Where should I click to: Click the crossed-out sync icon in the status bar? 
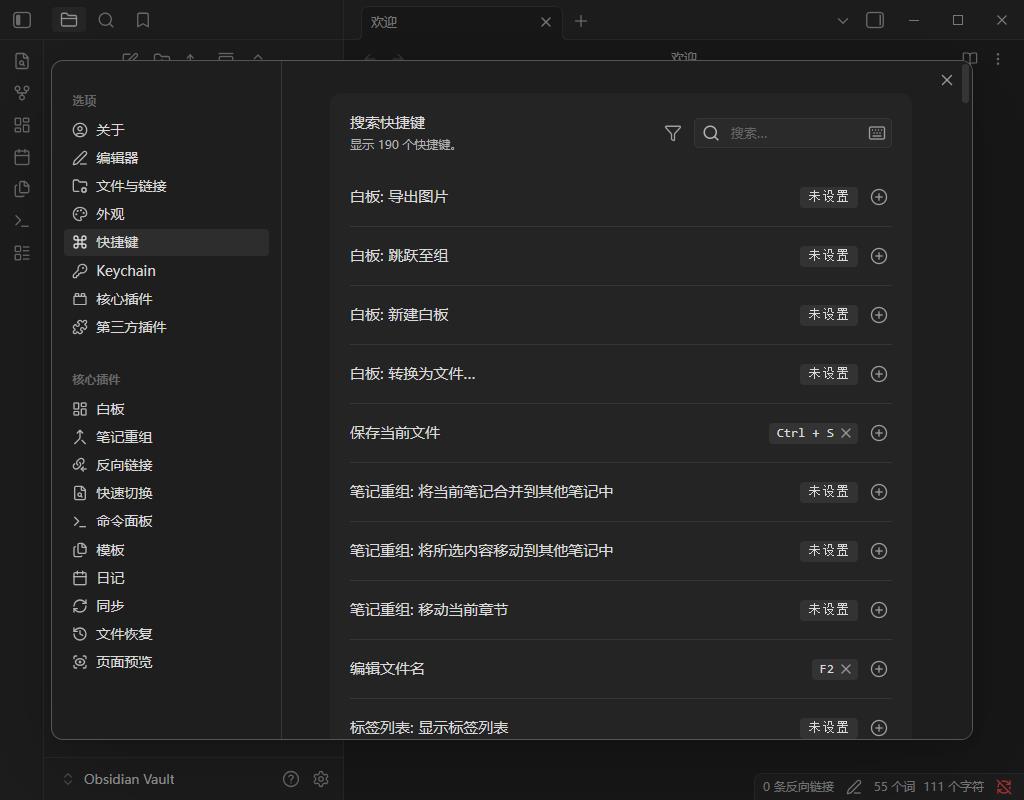1004,786
